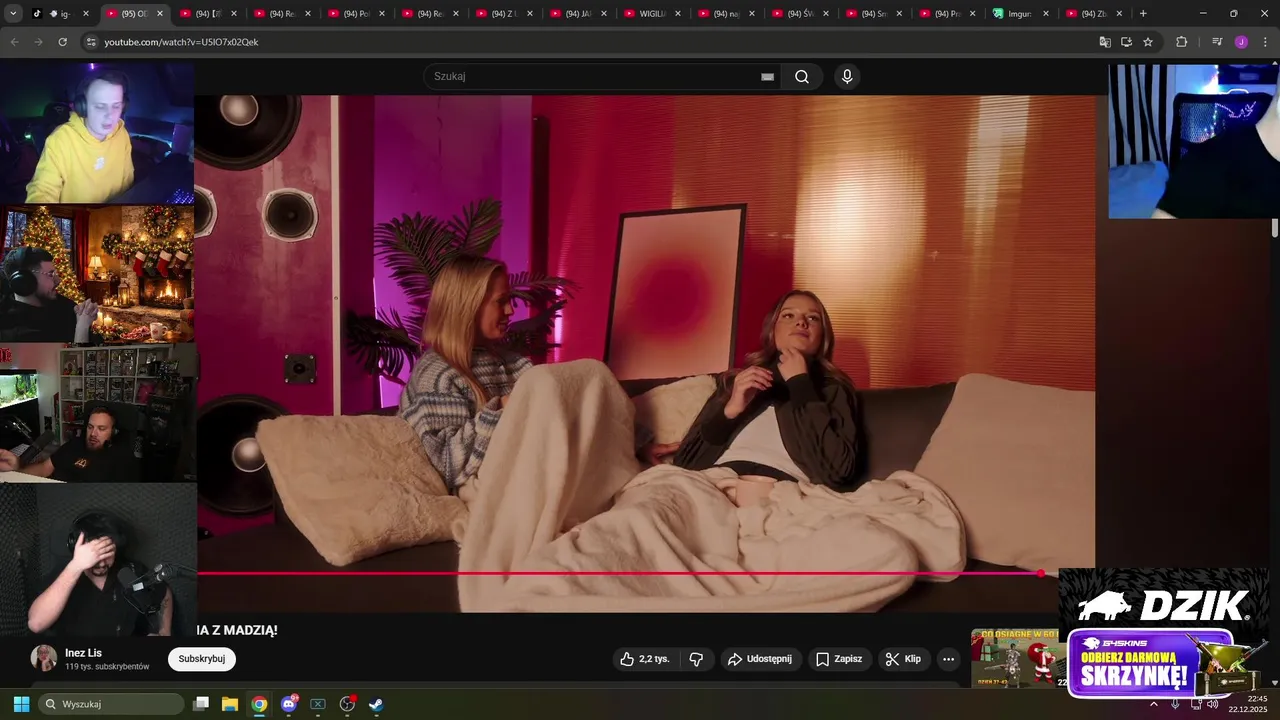
Task: Open the Inez Lis channel name link
Action: pyautogui.click(x=83, y=653)
